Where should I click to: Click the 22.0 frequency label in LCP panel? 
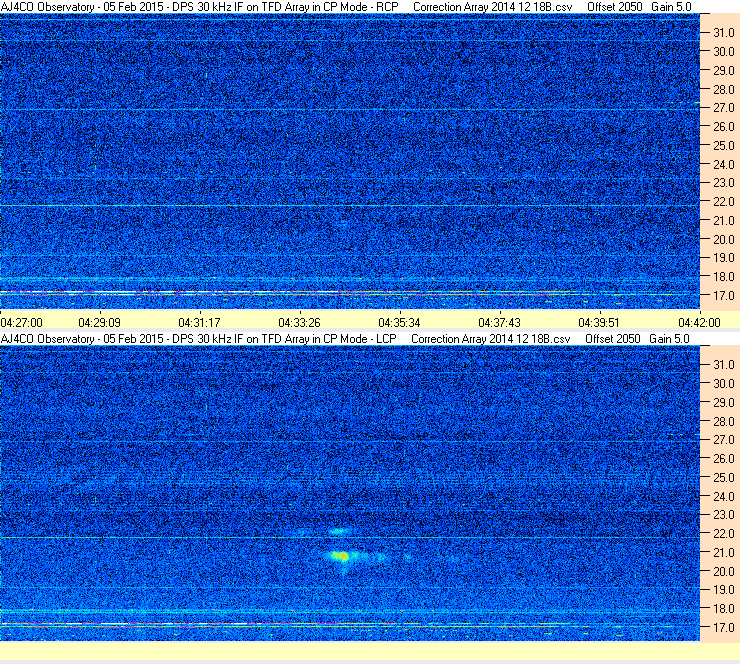(x=723, y=534)
